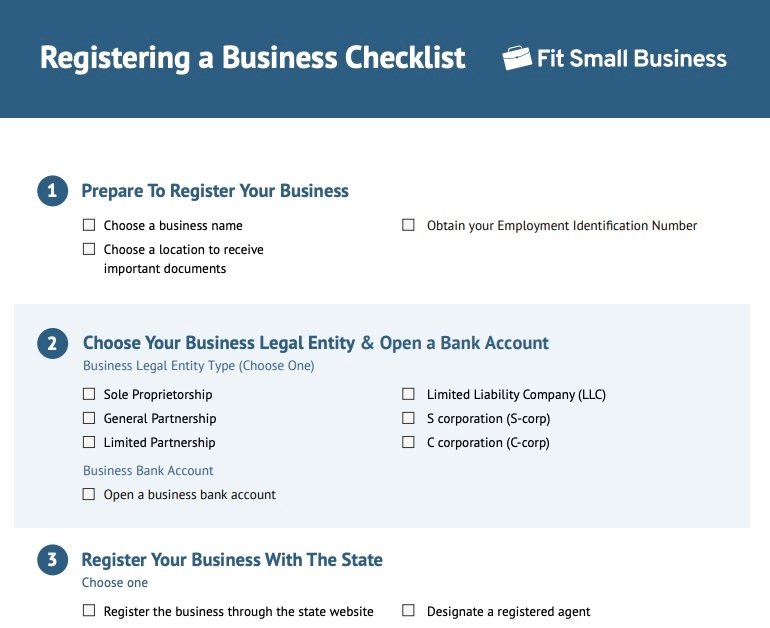Mark the General Partnership checkbox
The image size is (770, 628).
coord(89,418)
